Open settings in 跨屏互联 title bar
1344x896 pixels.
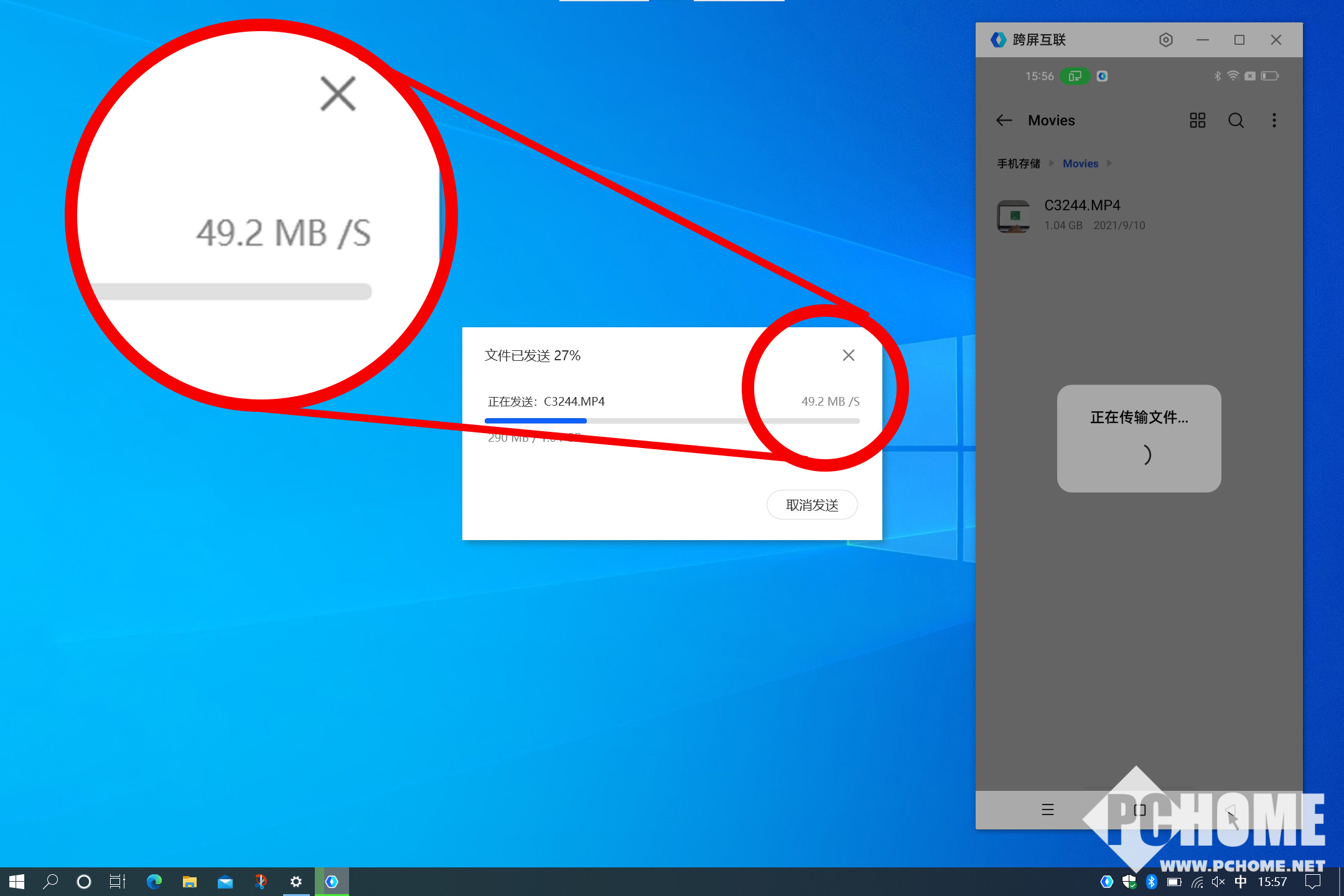point(1166,40)
